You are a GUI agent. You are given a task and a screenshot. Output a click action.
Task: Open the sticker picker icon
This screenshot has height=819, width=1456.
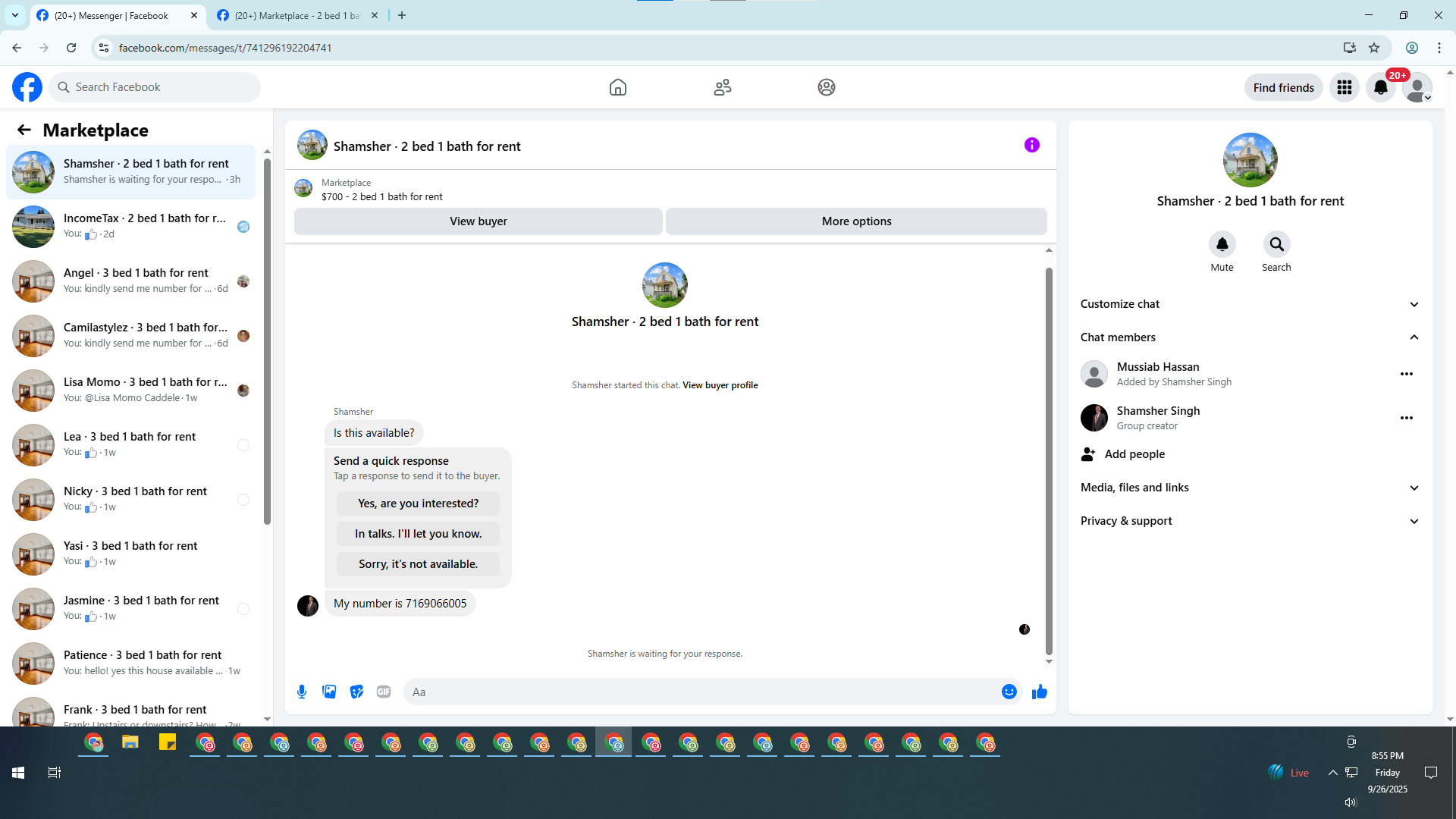356,692
